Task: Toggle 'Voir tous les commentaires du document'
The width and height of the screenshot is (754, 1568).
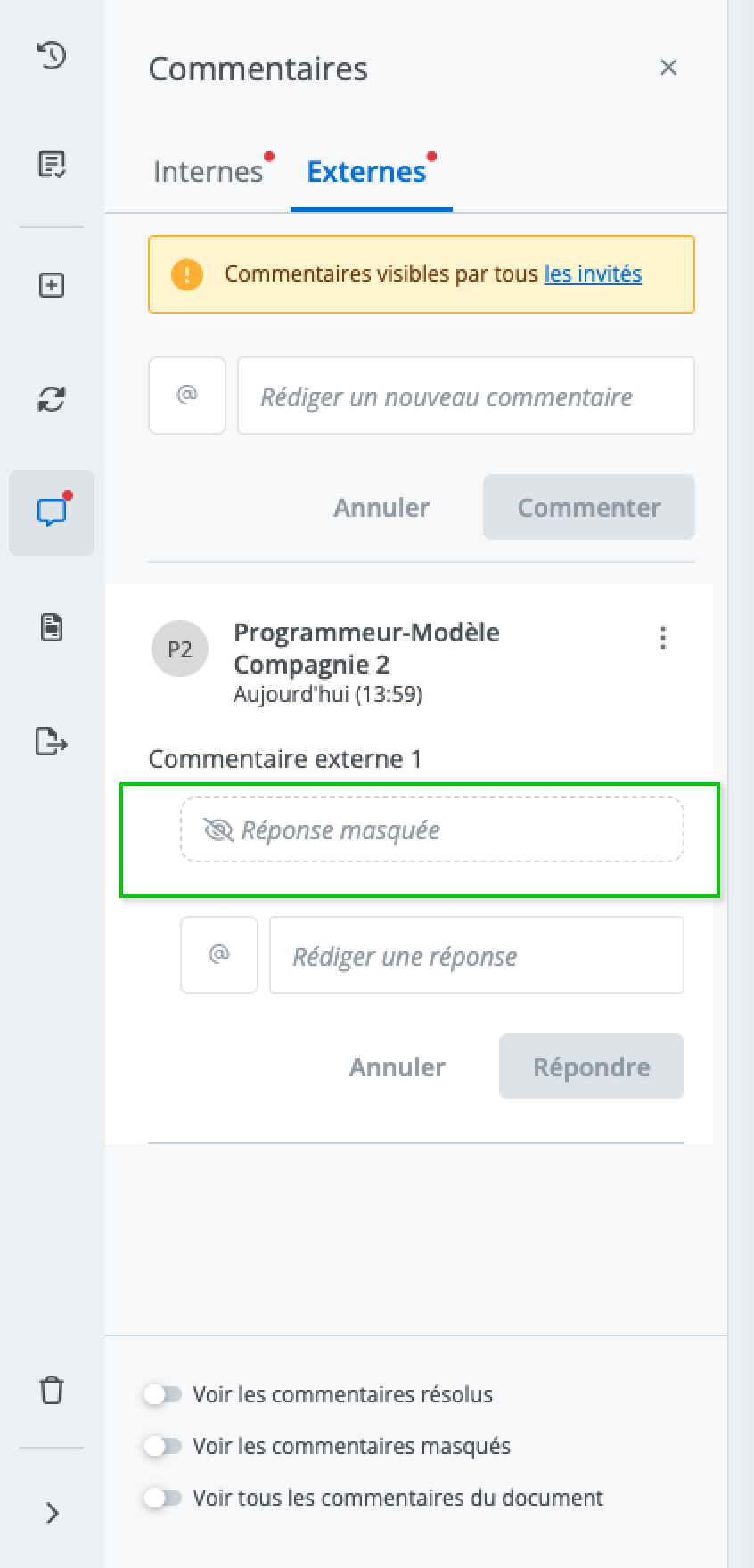Action: pyautogui.click(x=163, y=1498)
